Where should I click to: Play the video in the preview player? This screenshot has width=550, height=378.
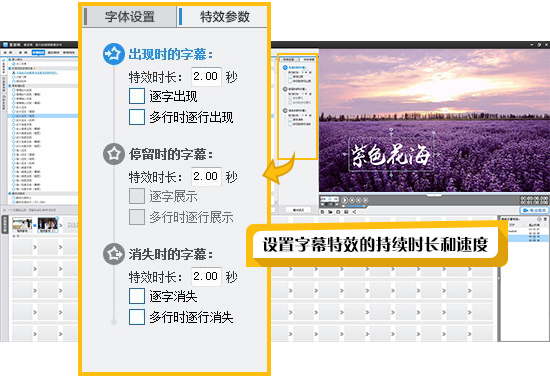click(x=345, y=200)
